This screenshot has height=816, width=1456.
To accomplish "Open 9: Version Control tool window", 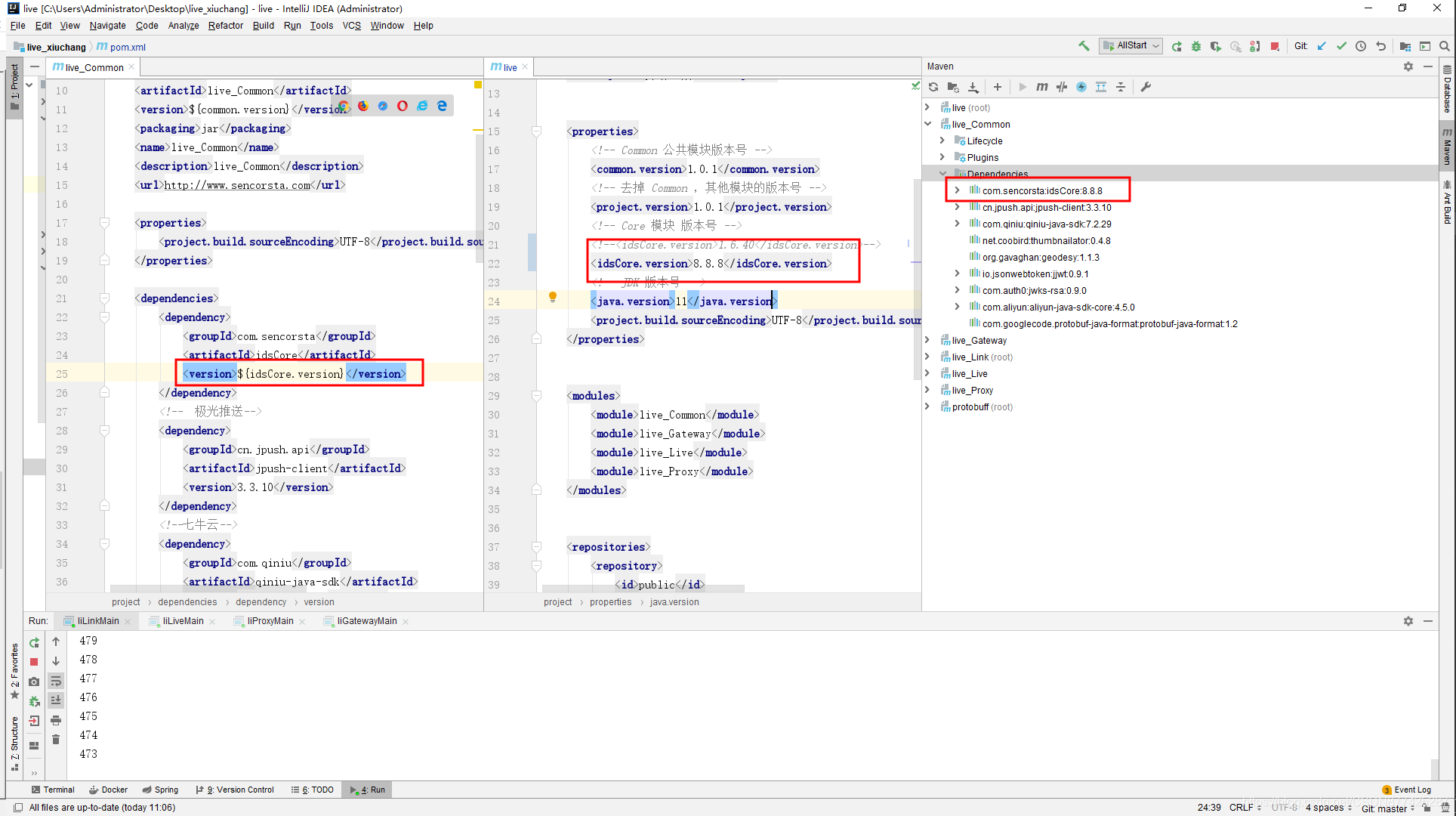I will tap(235, 790).
